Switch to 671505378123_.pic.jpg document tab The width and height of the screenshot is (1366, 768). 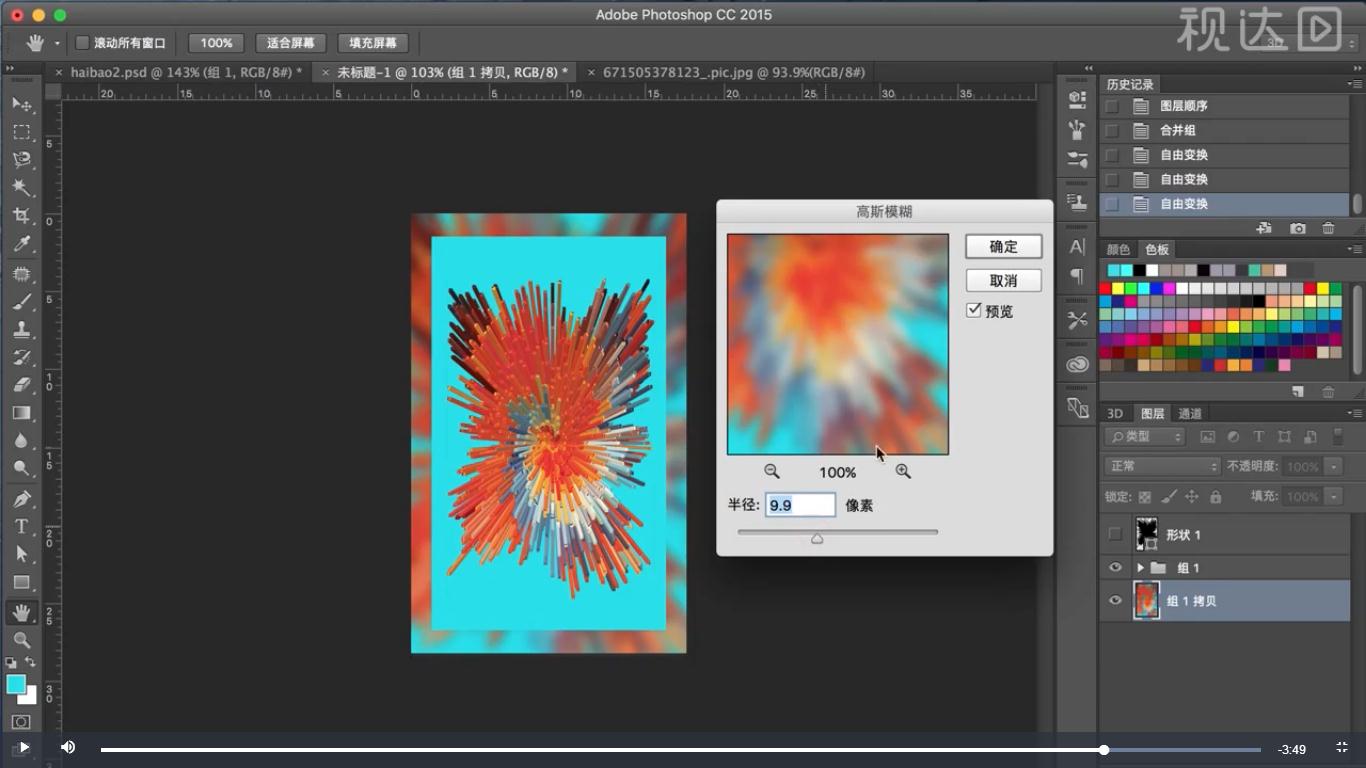[x=734, y=72]
